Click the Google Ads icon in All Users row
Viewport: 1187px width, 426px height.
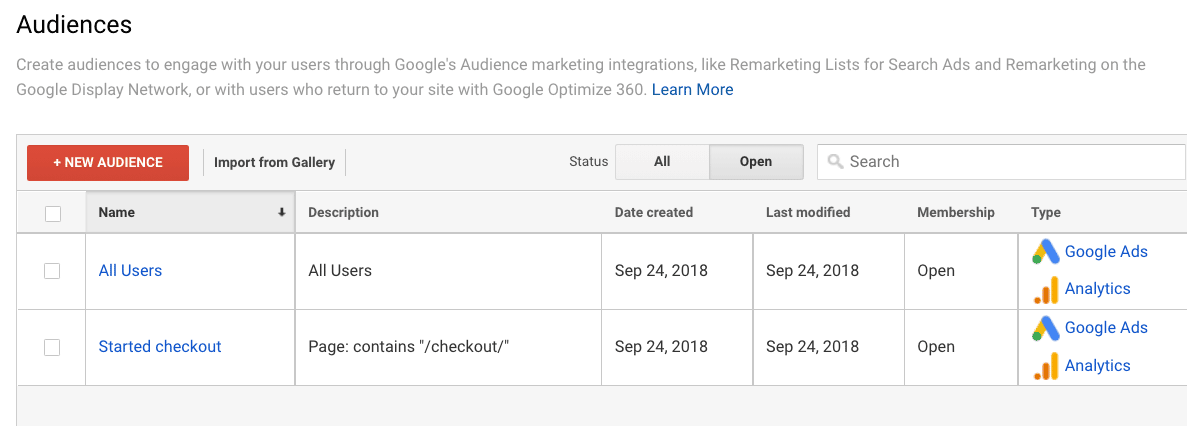tap(1045, 252)
